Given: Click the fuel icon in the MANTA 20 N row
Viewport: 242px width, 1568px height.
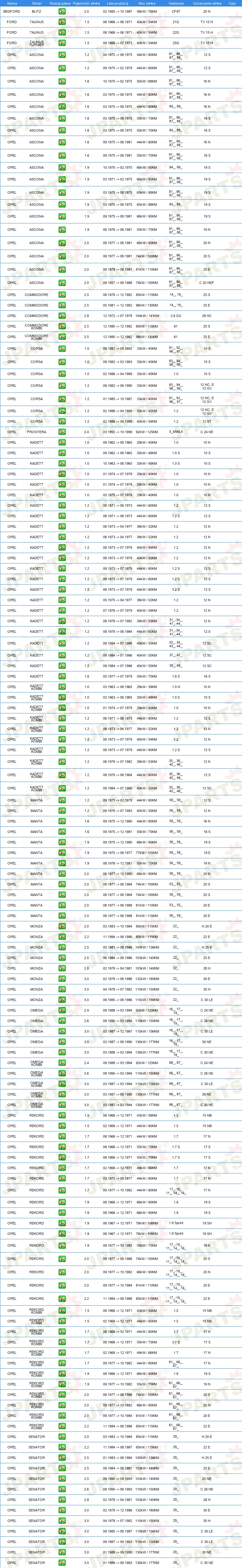Looking at the screenshot, I should coord(62,873).
